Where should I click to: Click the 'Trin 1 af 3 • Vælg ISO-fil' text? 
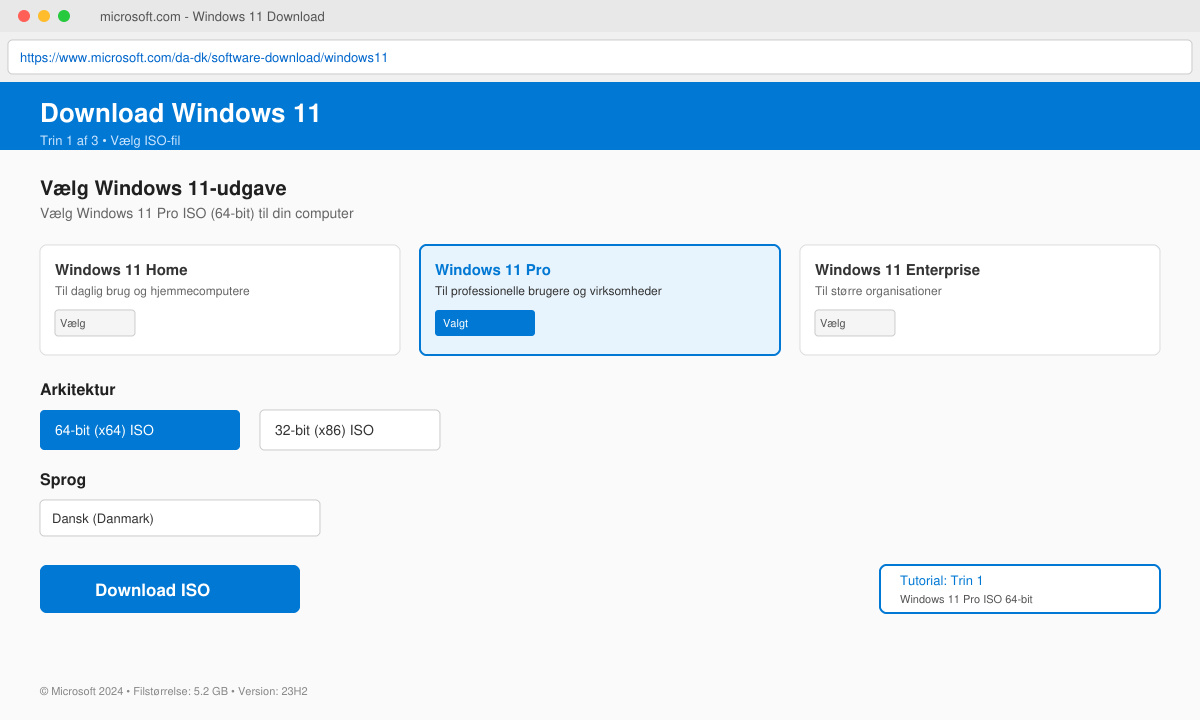point(110,141)
